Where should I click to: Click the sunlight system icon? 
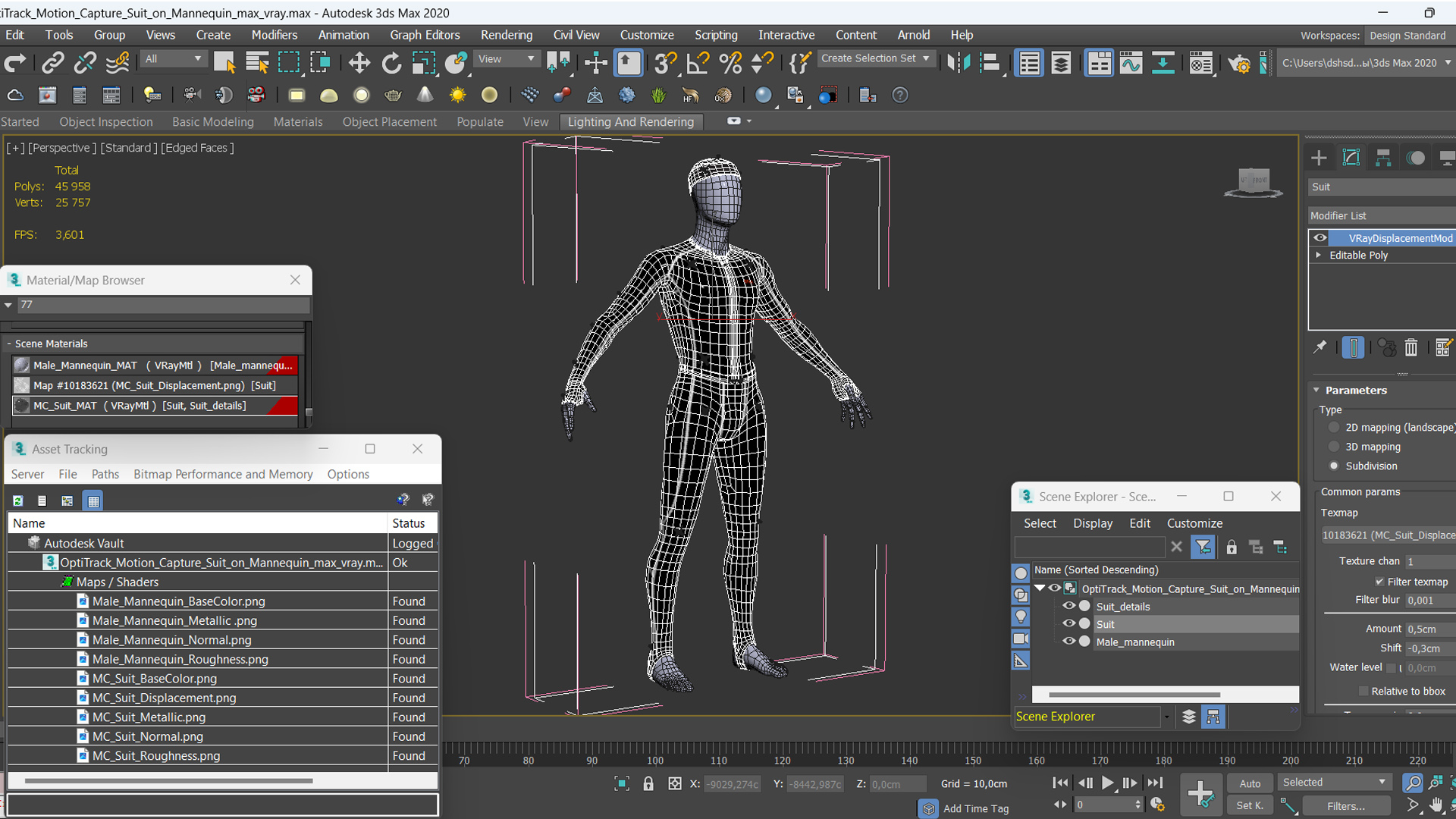point(457,95)
